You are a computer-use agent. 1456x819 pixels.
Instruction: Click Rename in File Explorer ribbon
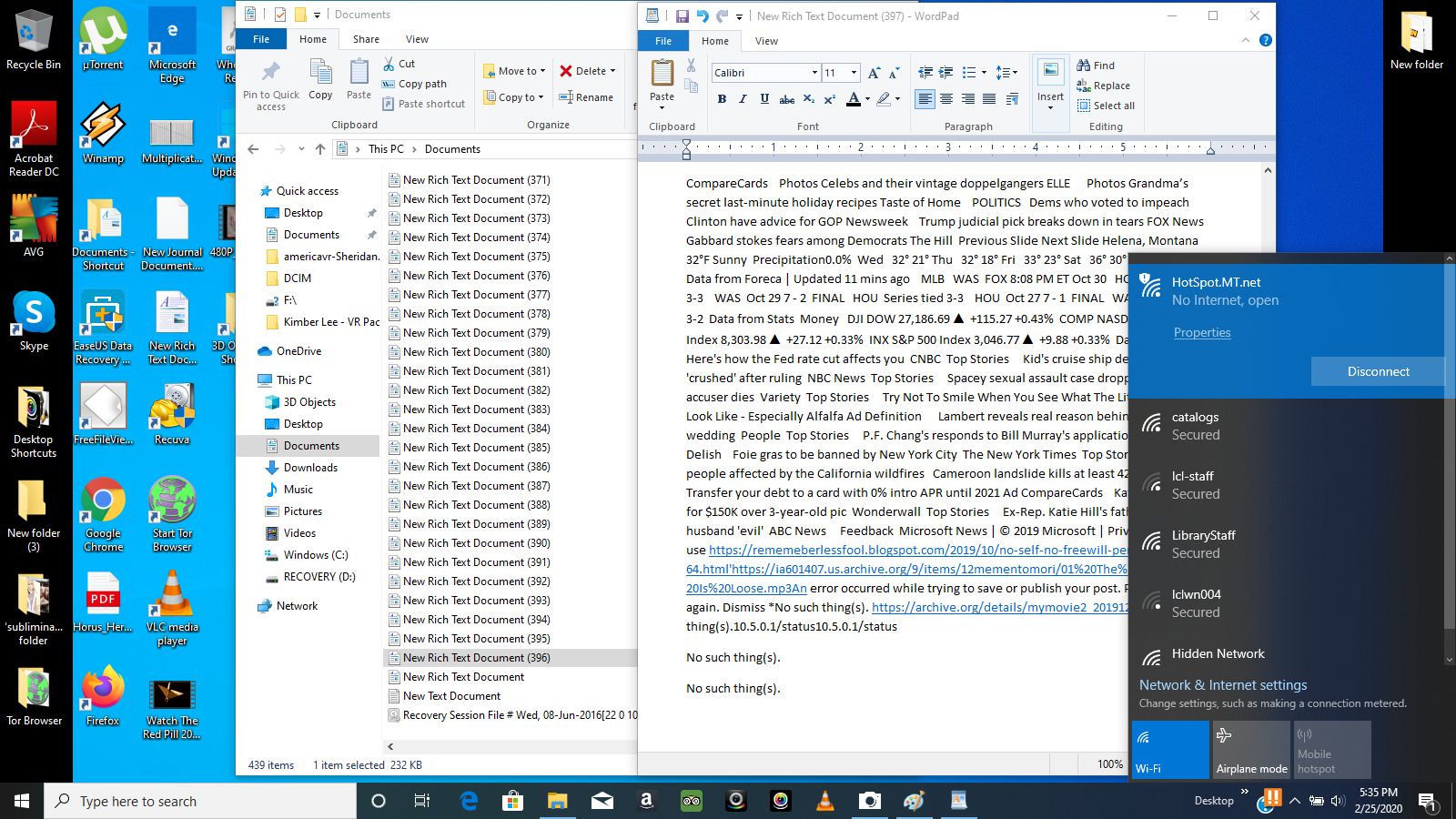[586, 97]
